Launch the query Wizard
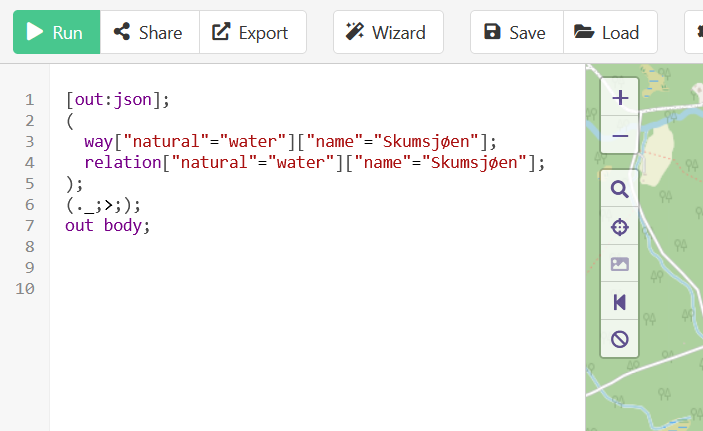 point(388,32)
